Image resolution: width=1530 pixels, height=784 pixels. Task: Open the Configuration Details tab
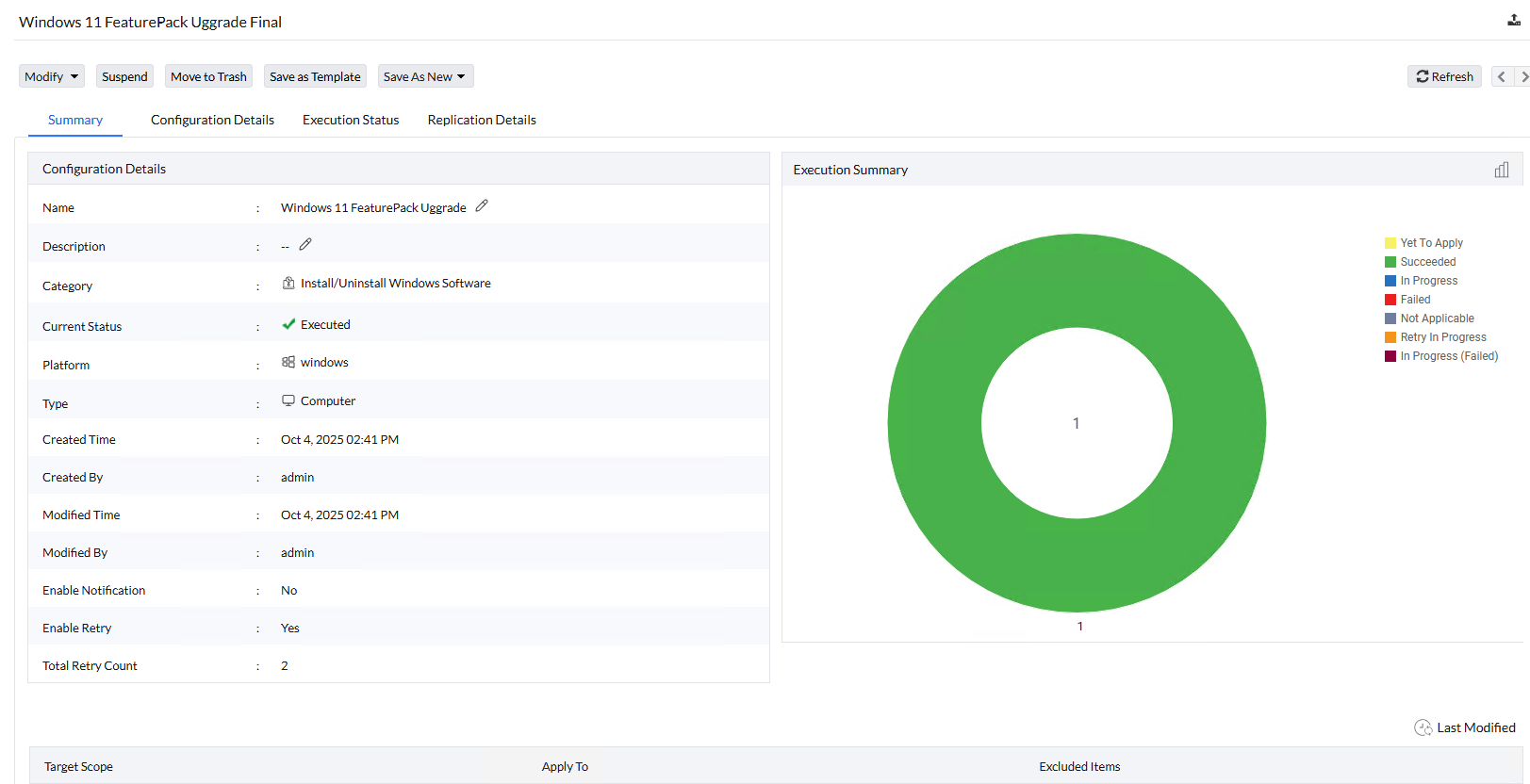click(x=212, y=120)
